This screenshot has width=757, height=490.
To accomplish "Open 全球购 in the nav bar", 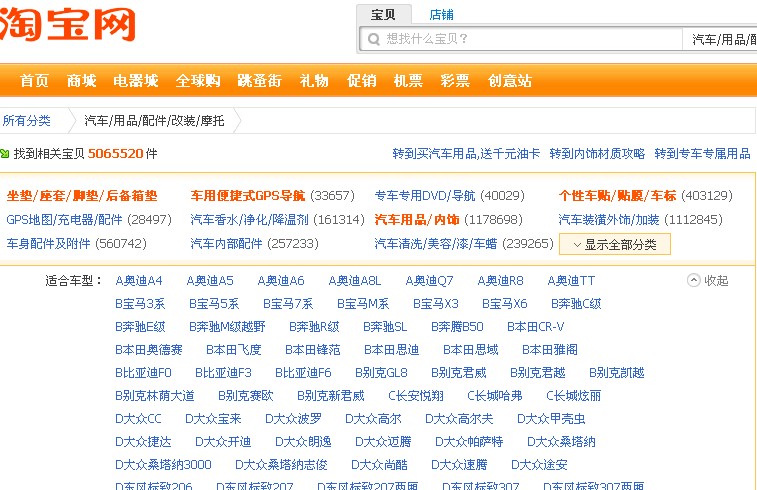I will 198,80.
